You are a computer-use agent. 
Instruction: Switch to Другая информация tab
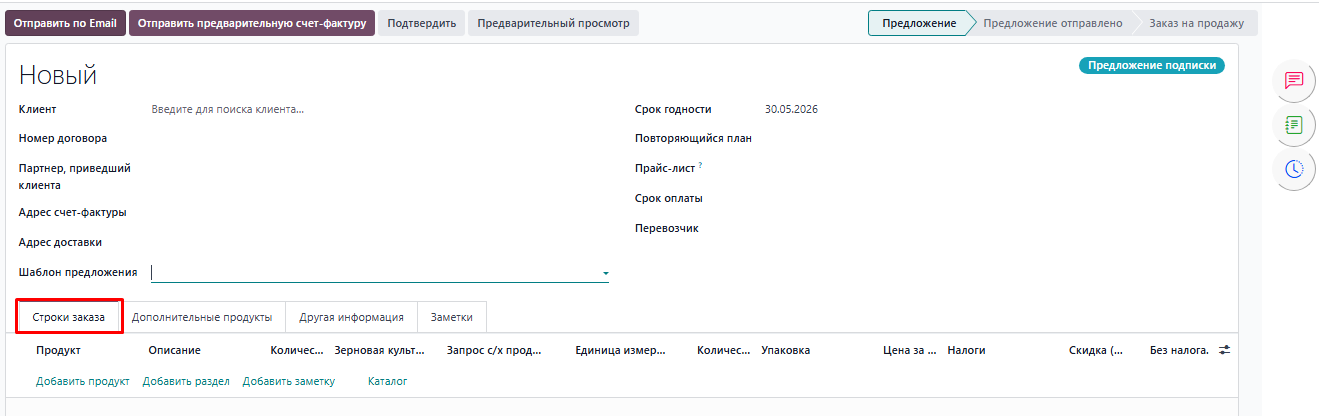(351, 317)
